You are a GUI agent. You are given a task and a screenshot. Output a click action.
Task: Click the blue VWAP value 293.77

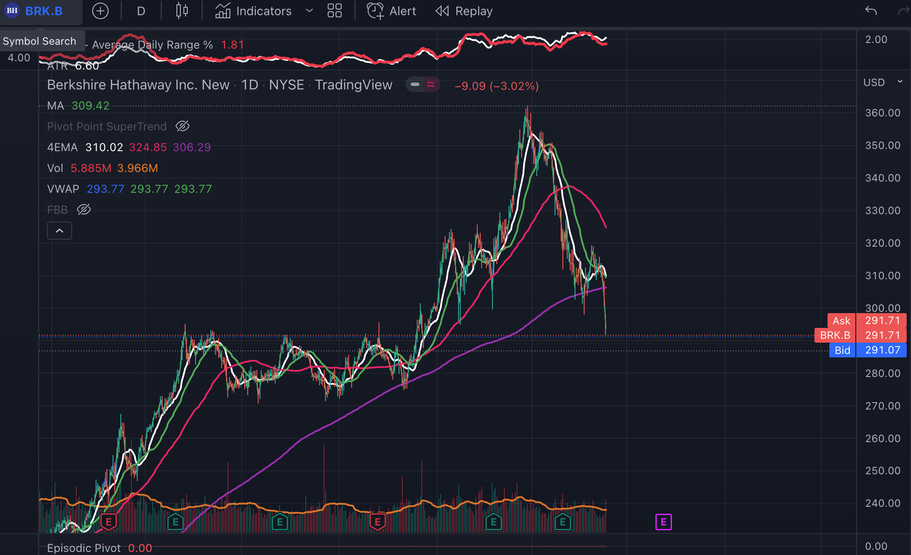point(105,189)
